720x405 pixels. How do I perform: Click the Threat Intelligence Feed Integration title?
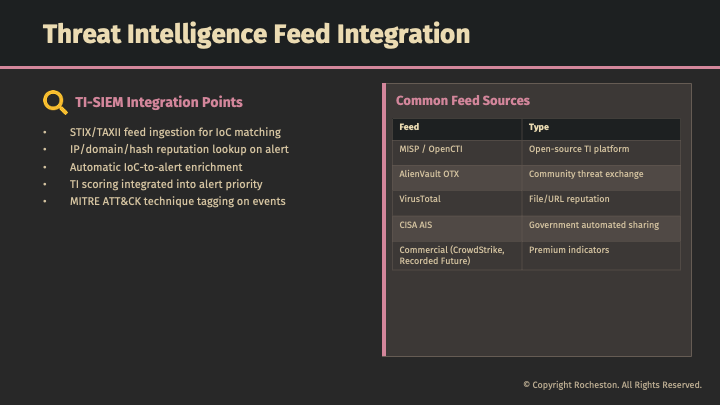pyautogui.click(x=256, y=34)
